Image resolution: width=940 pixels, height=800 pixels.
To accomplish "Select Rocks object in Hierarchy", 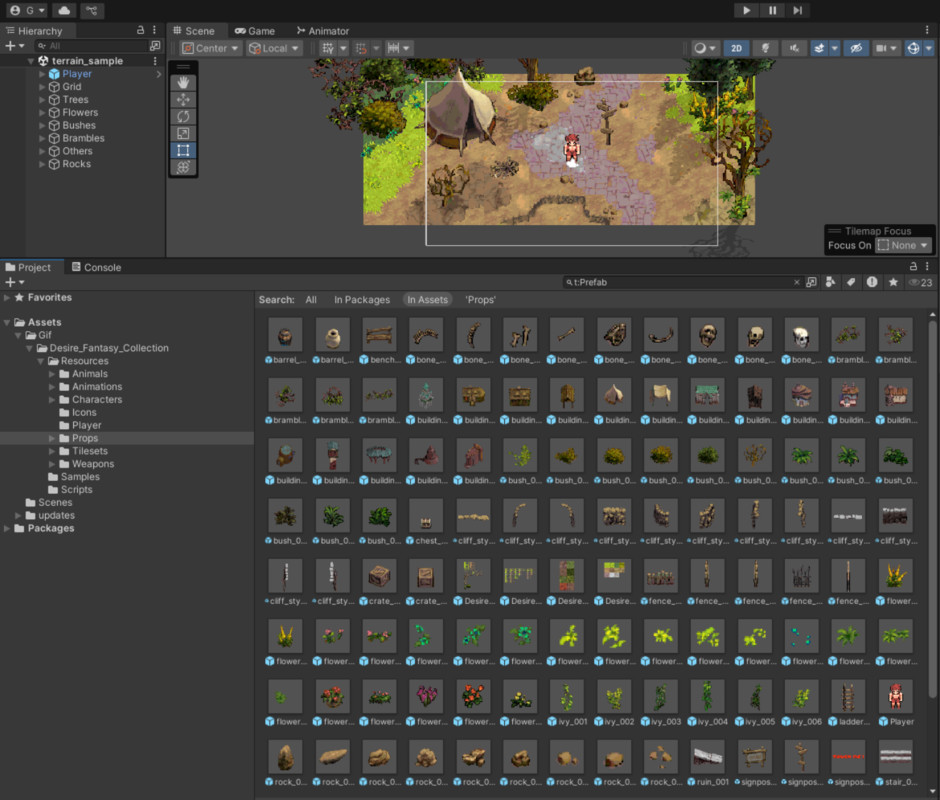I will [x=76, y=164].
